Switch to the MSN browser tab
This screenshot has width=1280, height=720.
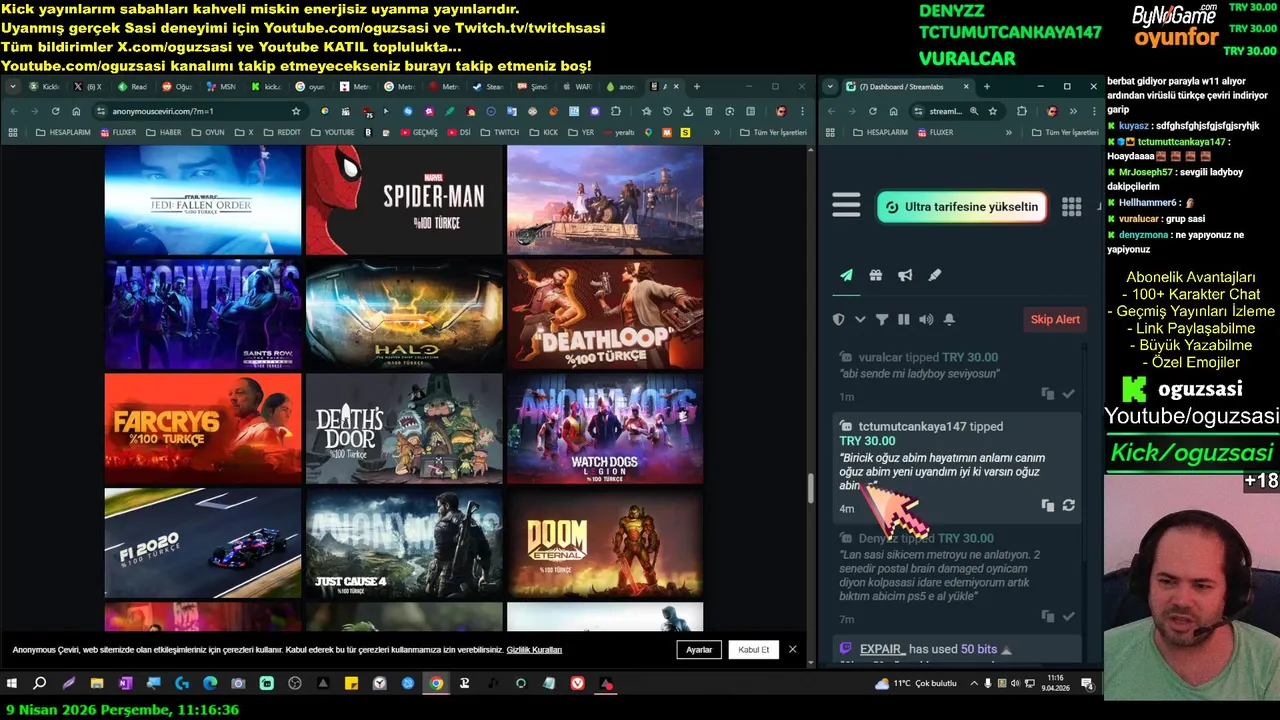pyautogui.click(x=220, y=87)
